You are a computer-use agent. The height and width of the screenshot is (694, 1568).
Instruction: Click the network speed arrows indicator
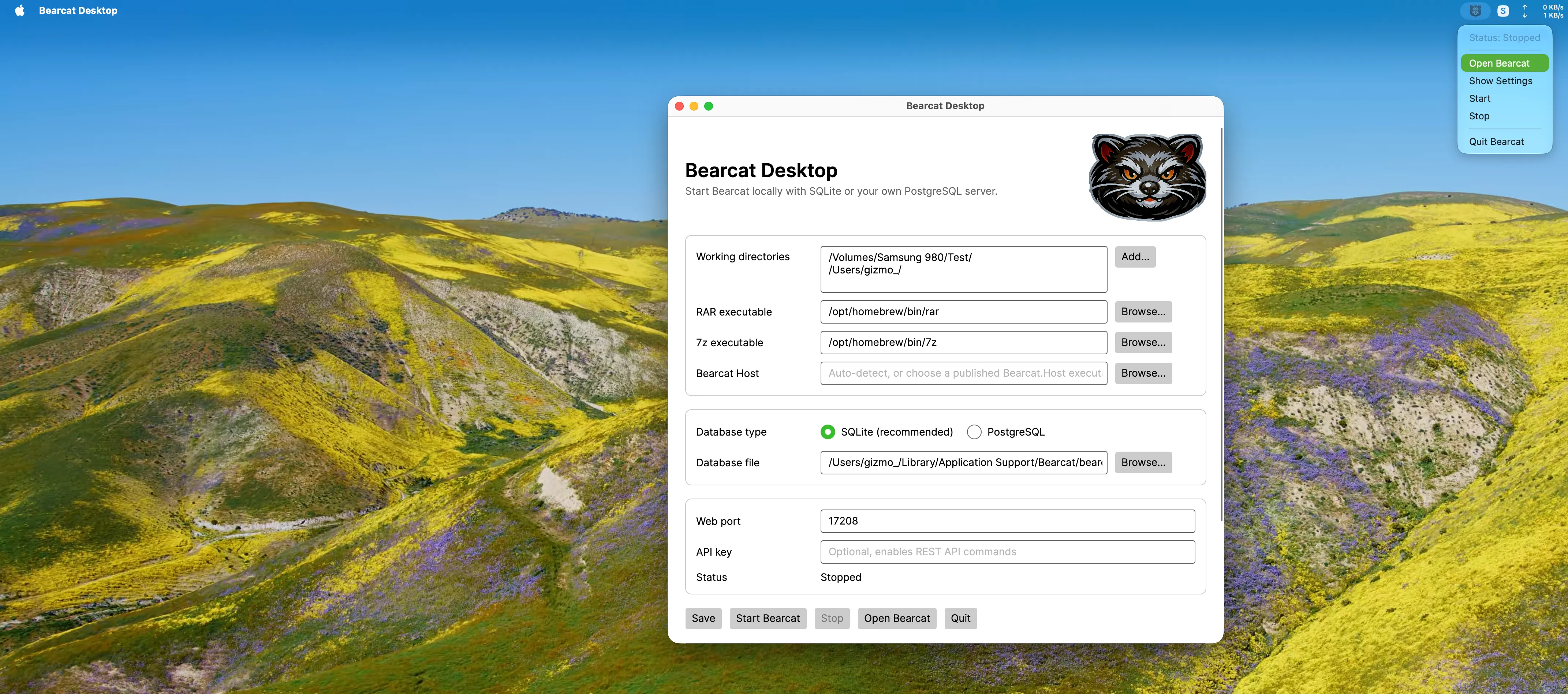(1525, 11)
